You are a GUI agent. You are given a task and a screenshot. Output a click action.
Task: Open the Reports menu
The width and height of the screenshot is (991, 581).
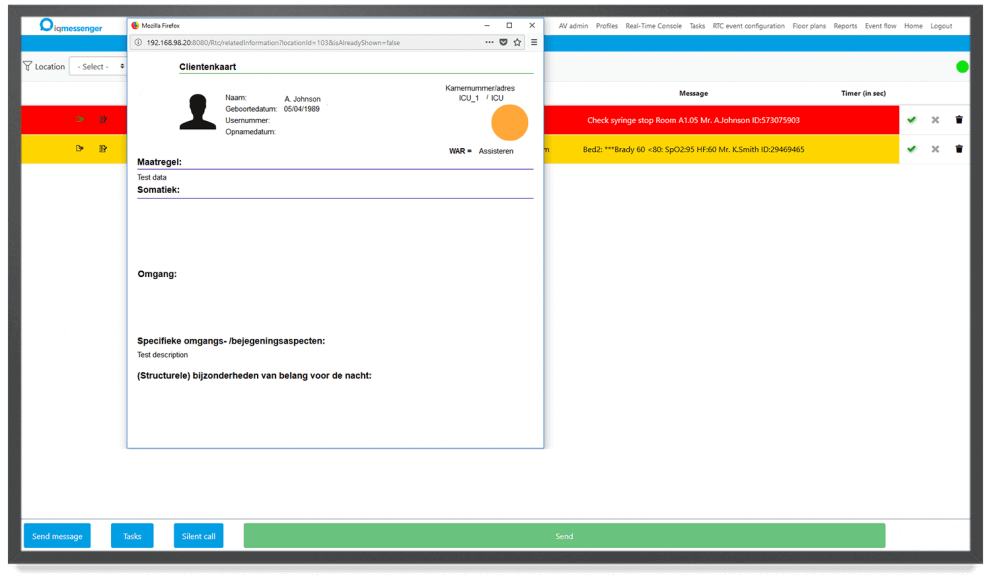[845, 26]
